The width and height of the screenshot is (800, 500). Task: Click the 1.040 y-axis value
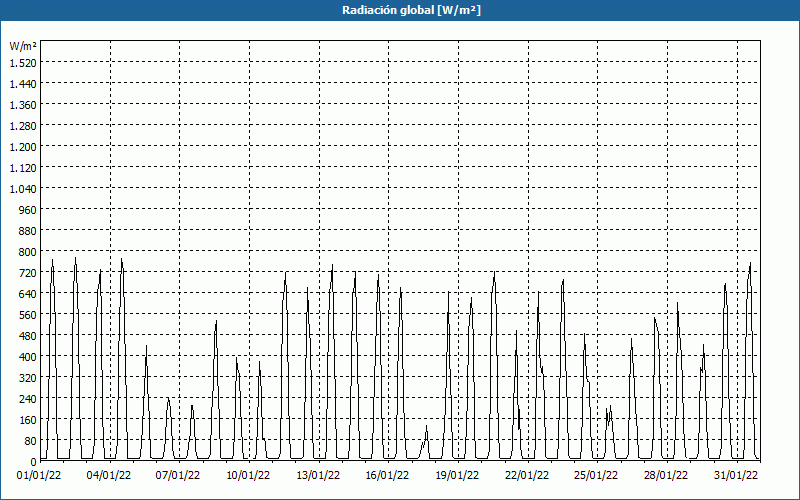tap(23, 189)
